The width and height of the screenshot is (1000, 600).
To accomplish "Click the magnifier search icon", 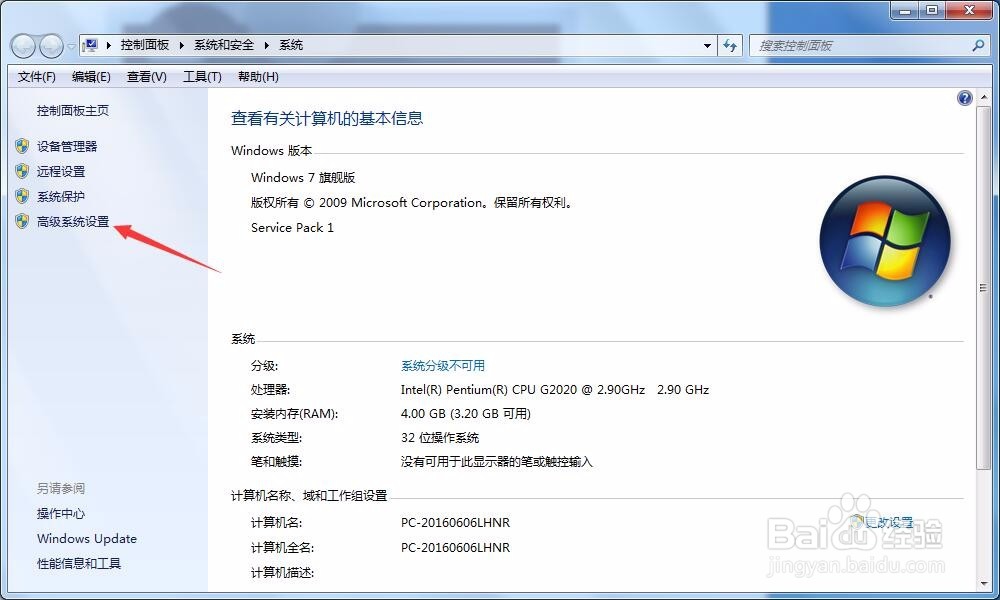I will pyautogui.click(x=978, y=46).
